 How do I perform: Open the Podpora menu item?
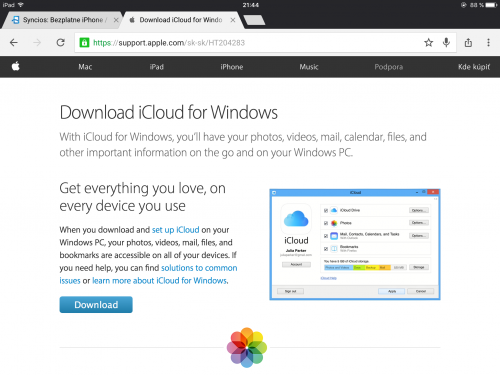coord(388,67)
